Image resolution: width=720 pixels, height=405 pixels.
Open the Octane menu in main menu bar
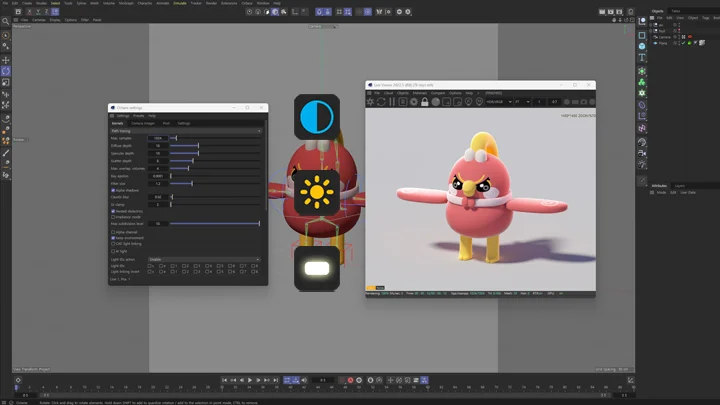(x=247, y=3)
